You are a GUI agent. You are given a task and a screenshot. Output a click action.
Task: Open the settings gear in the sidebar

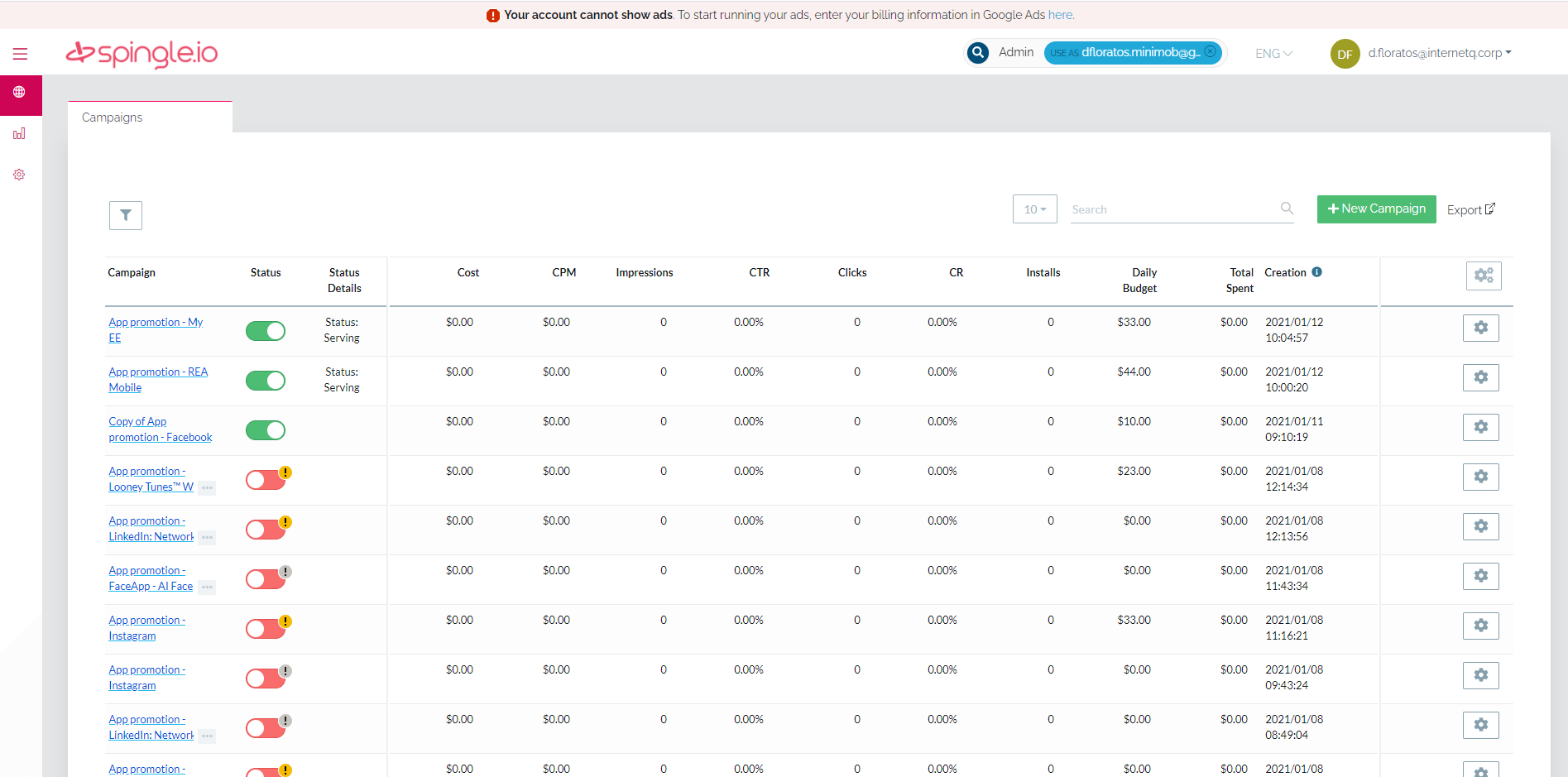20,174
